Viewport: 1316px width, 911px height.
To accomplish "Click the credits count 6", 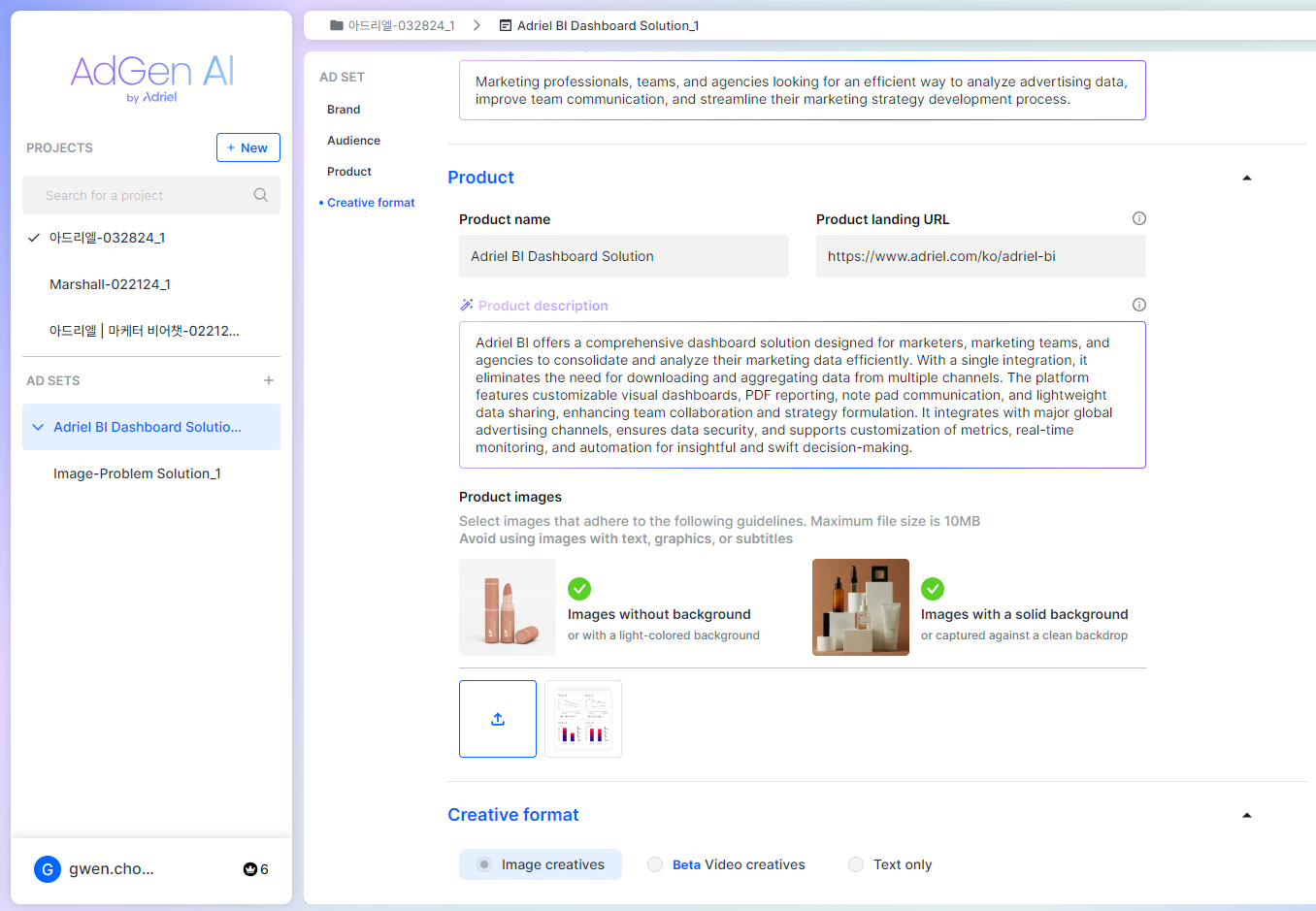I will pos(264,869).
